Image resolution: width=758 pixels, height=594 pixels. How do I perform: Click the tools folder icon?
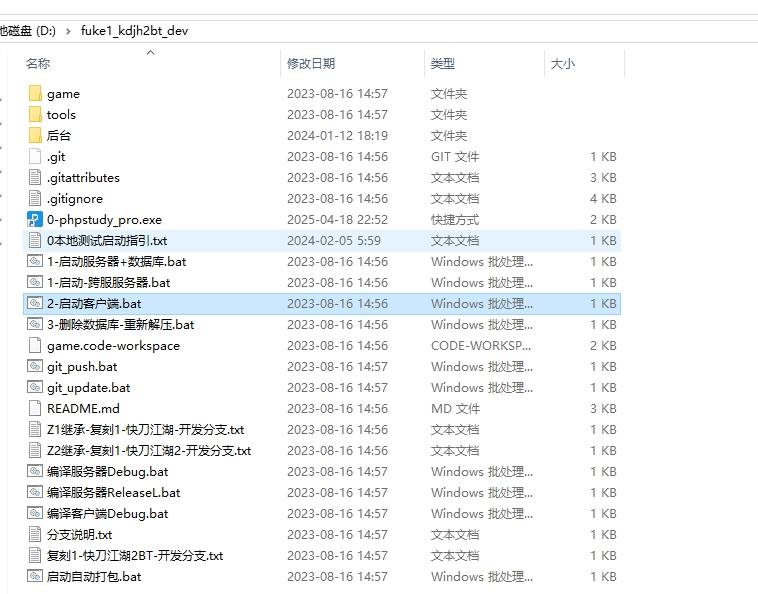point(35,115)
